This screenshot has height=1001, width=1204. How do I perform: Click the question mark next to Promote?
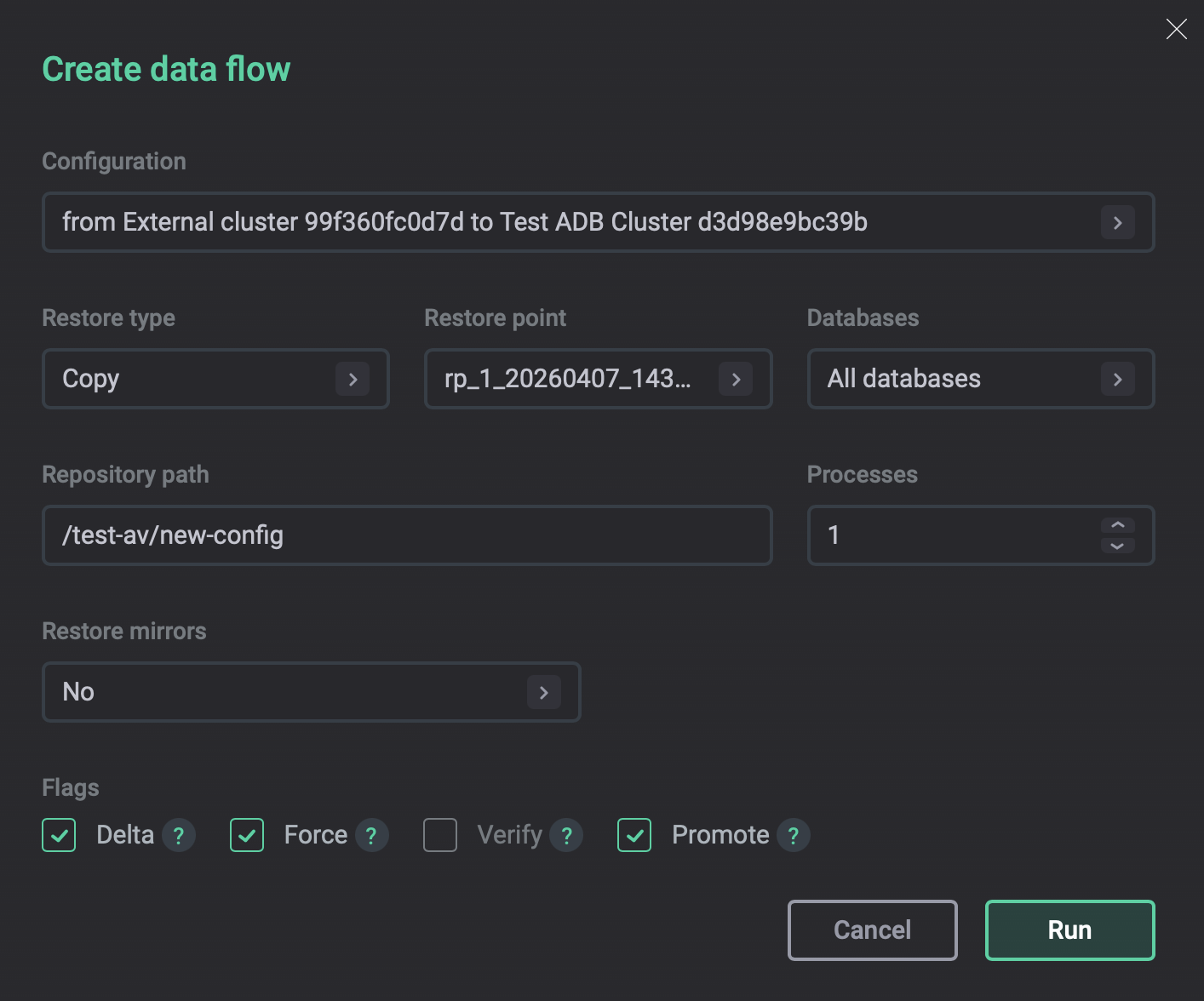(x=793, y=835)
